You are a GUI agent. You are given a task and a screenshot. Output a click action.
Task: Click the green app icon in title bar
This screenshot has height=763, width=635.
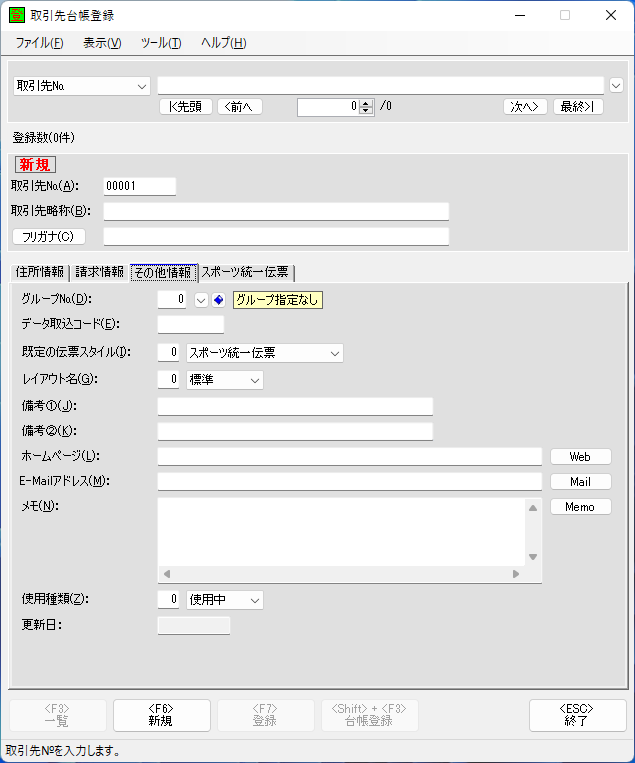pyautogui.click(x=17, y=15)
